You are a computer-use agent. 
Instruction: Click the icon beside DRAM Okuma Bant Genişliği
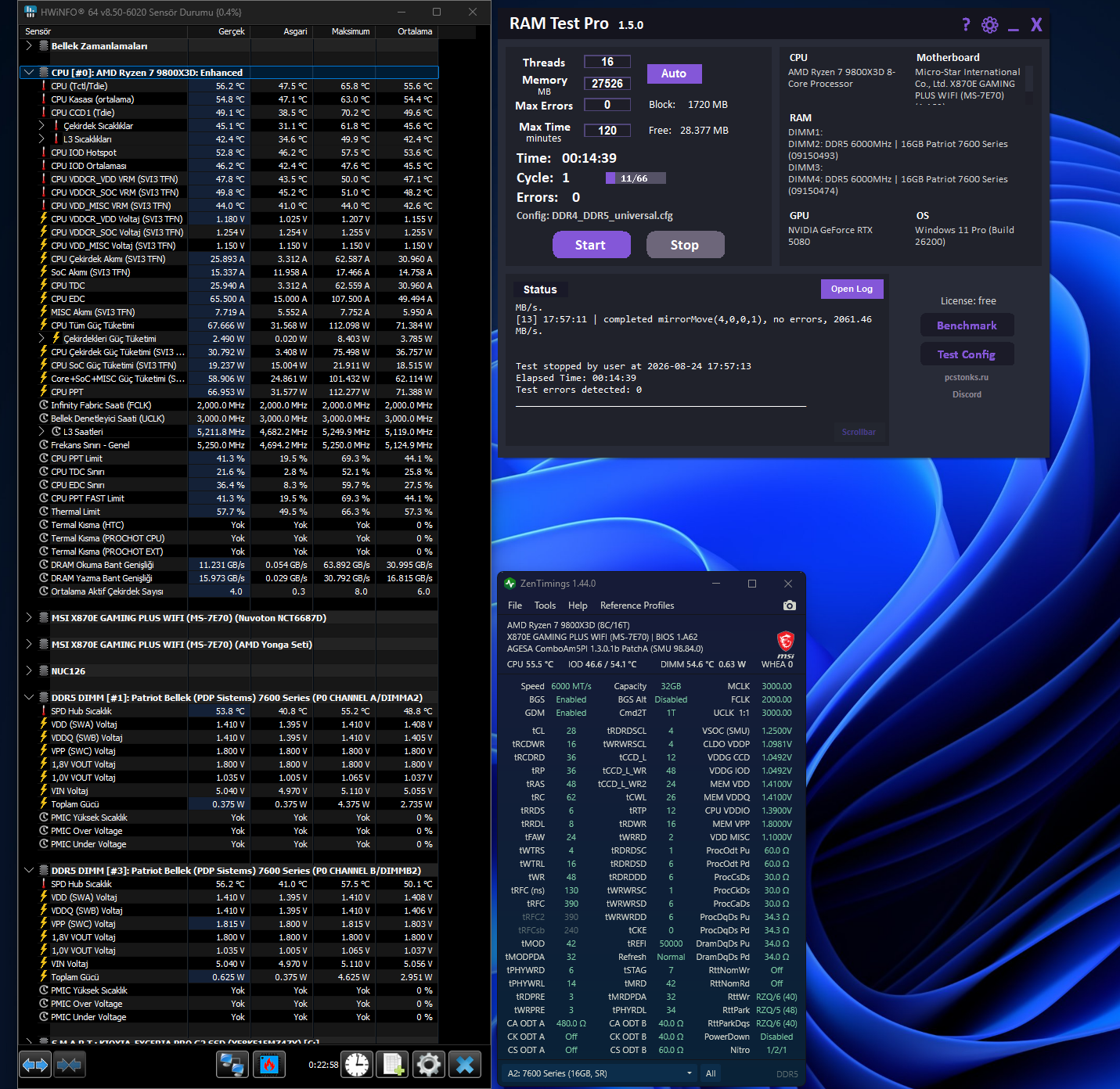coord(44,565)
